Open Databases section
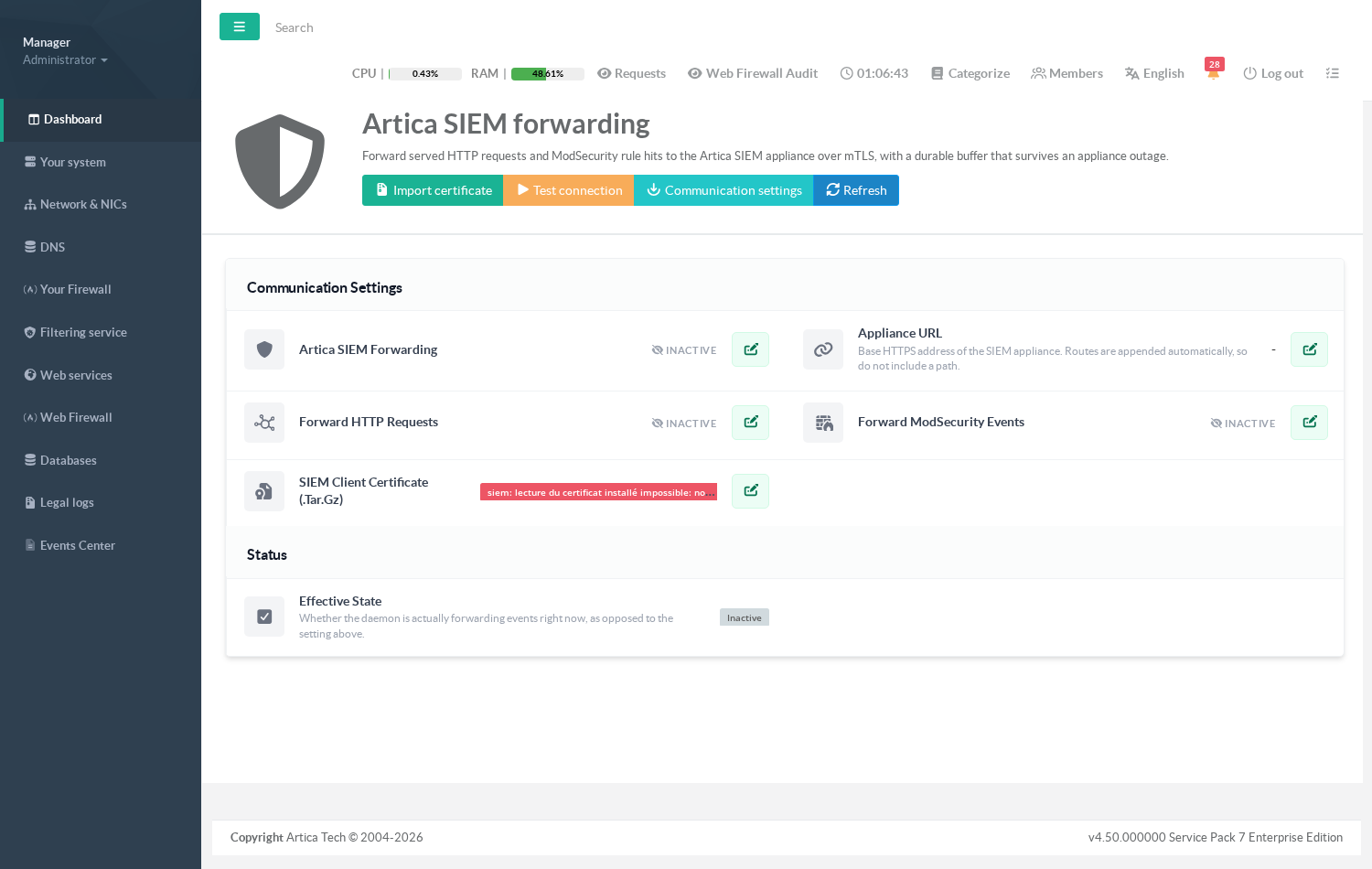1372x869 pixels. point(101,460)
